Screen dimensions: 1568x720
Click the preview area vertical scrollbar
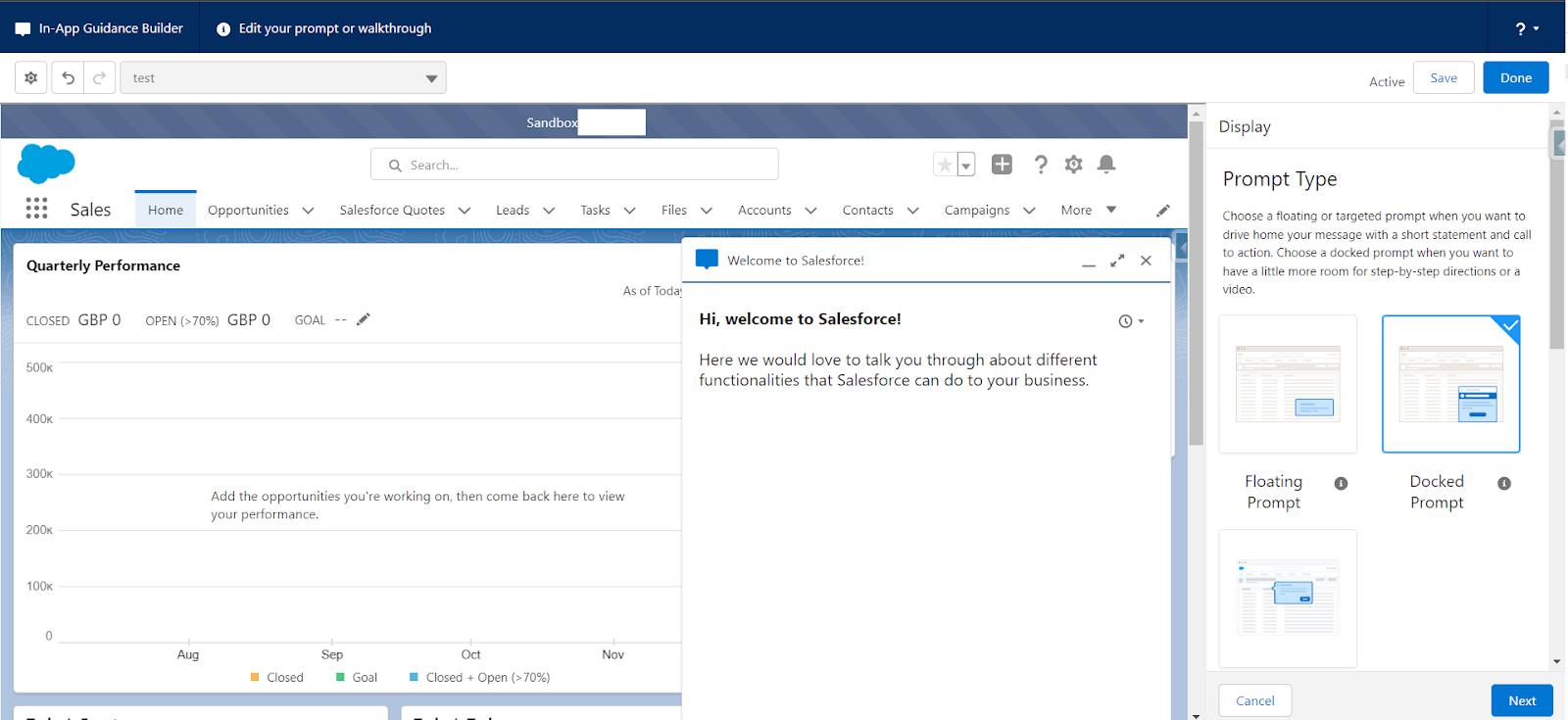pos(1196,284)
